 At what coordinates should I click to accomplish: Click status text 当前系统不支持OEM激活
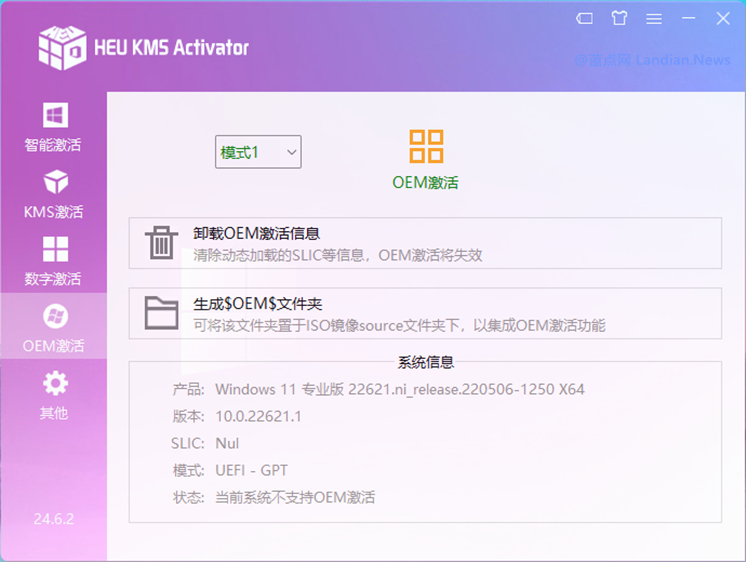(x=295, y=498)
